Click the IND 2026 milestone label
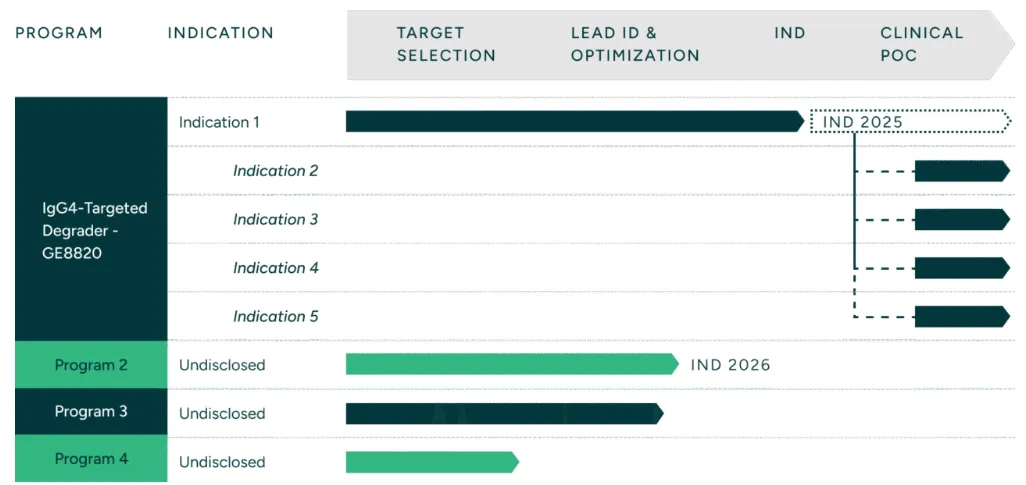1026x485 pixels. 730,365
